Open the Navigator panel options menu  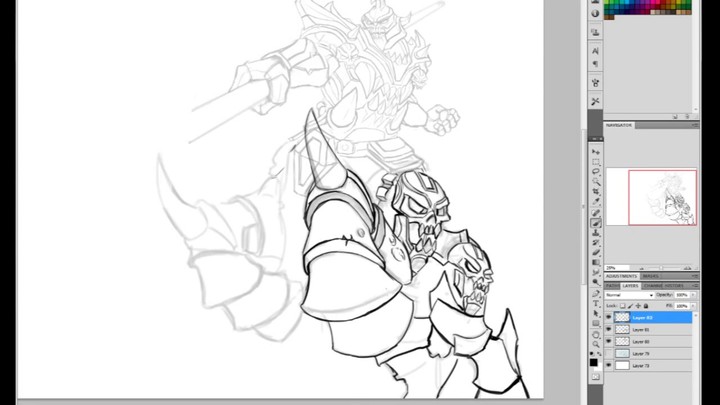695,125
